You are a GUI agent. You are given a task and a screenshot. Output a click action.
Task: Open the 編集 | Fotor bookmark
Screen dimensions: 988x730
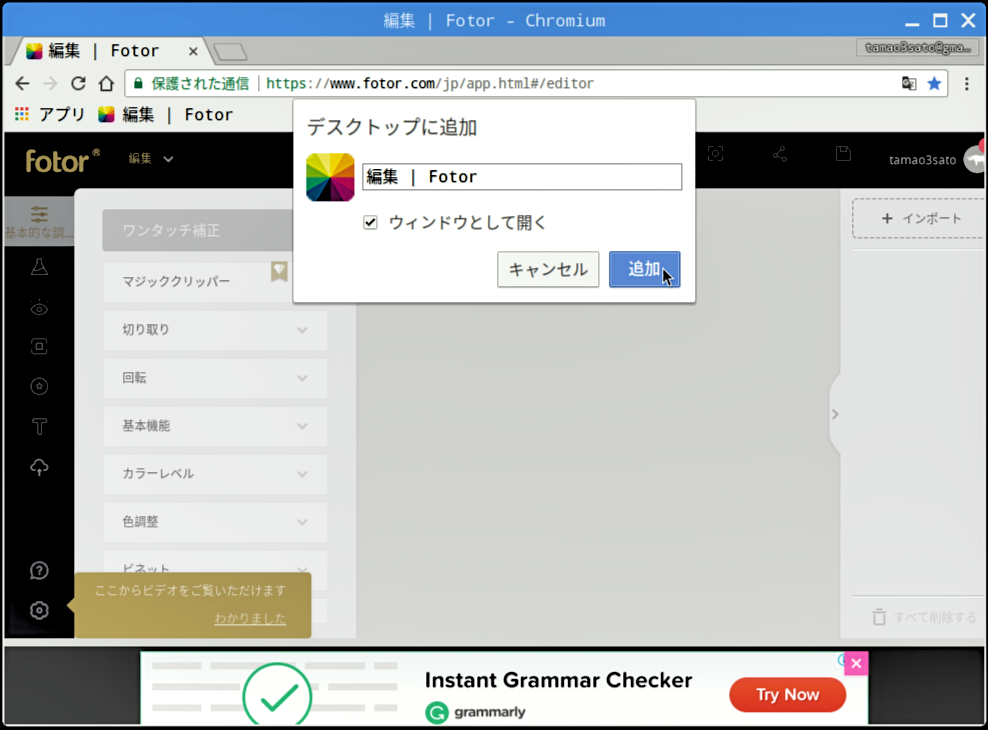click(x=166, y=115)
